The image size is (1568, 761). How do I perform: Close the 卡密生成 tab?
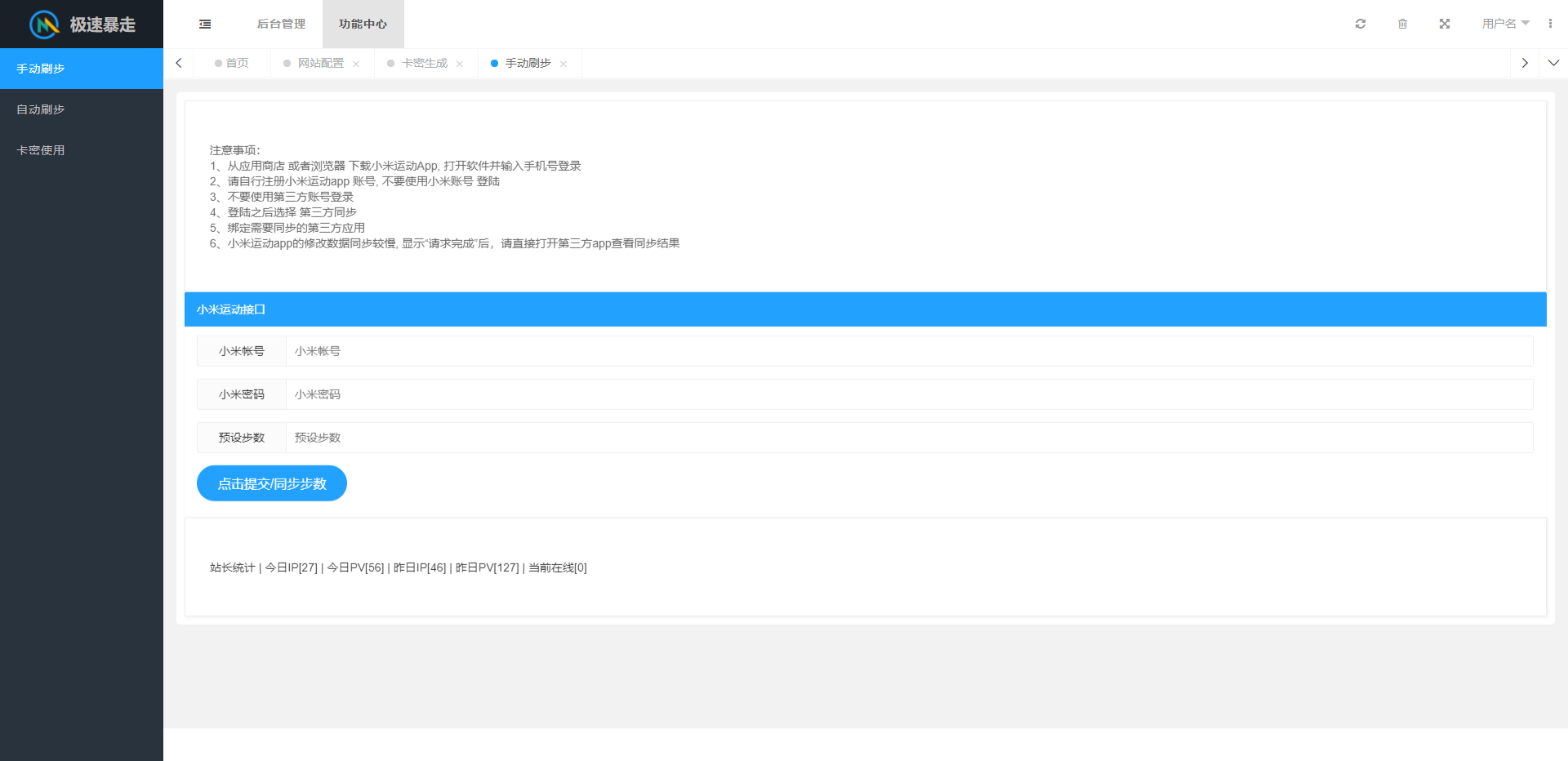[460, 64]
